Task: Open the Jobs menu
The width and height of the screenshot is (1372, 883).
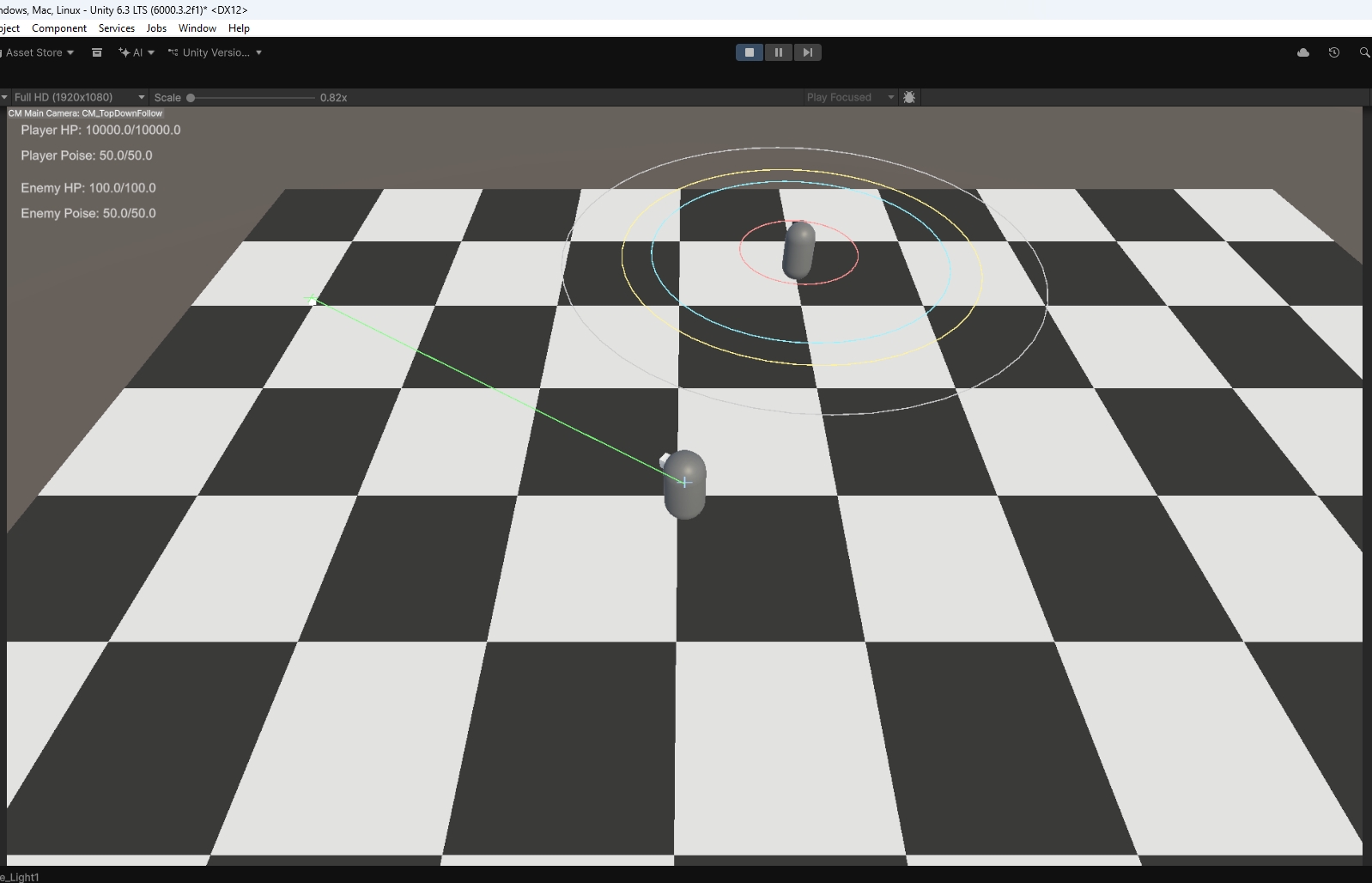Action: click(156, 27)
